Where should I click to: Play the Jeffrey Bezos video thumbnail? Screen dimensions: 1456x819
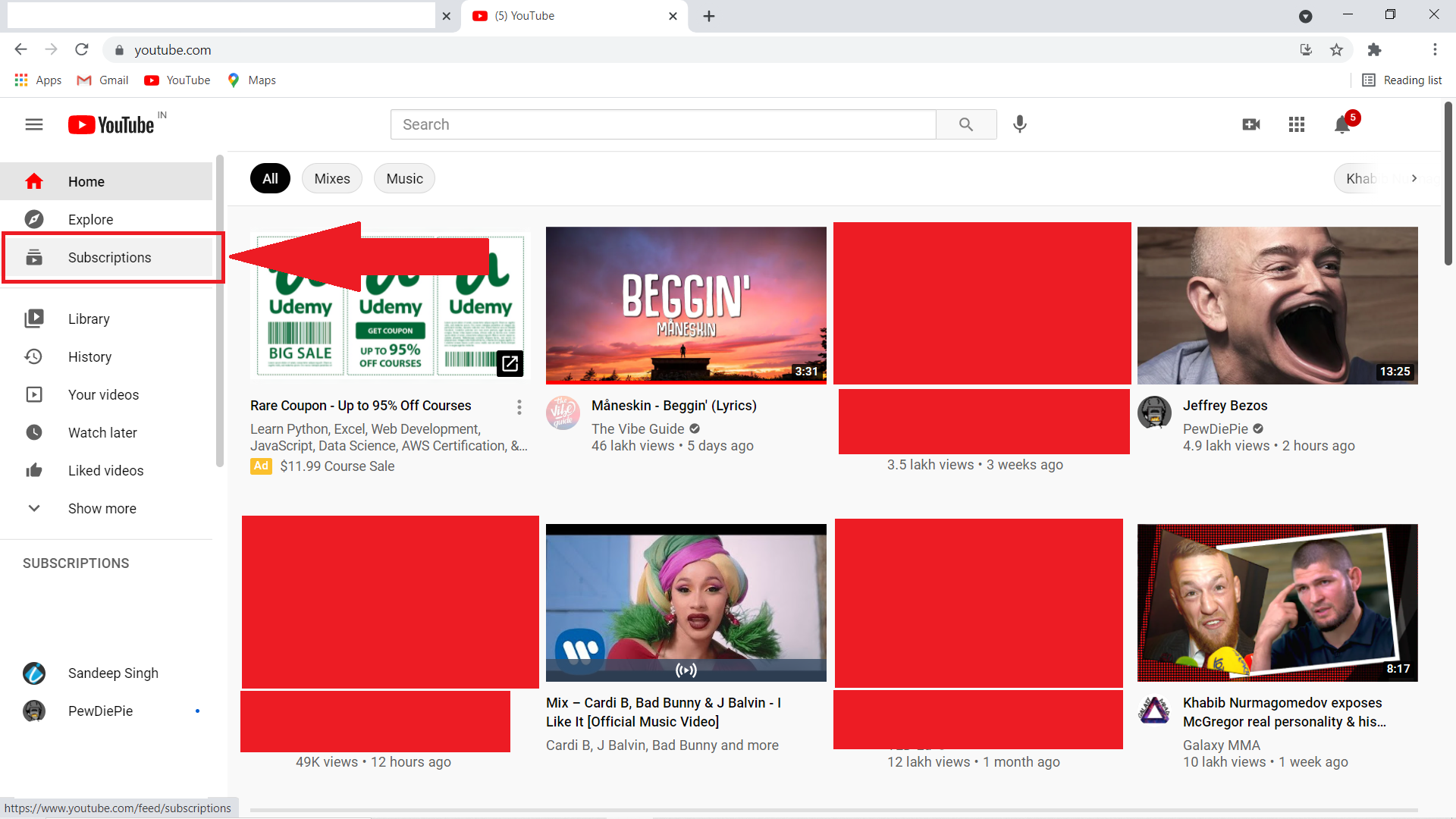pos(1278,305)
